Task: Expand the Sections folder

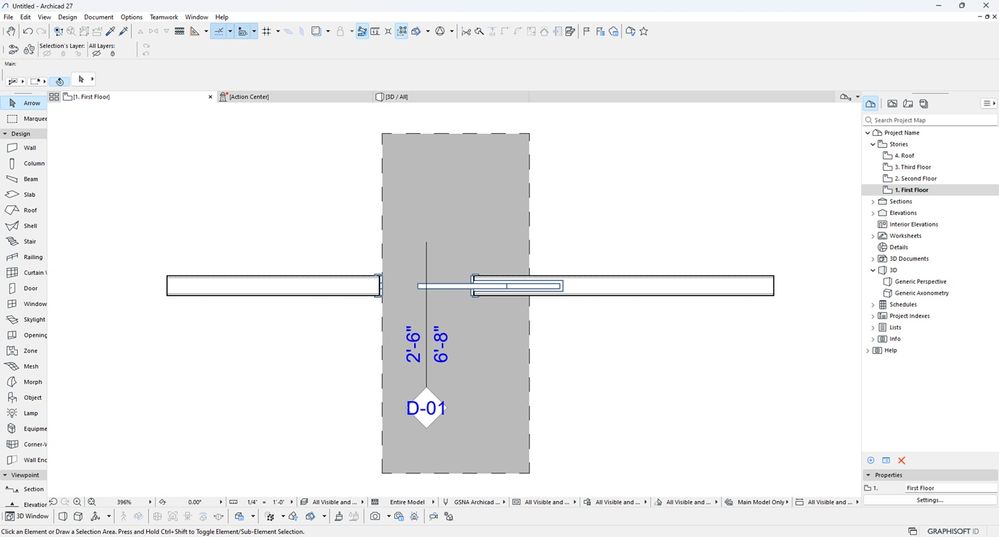Action: [873, 202]
